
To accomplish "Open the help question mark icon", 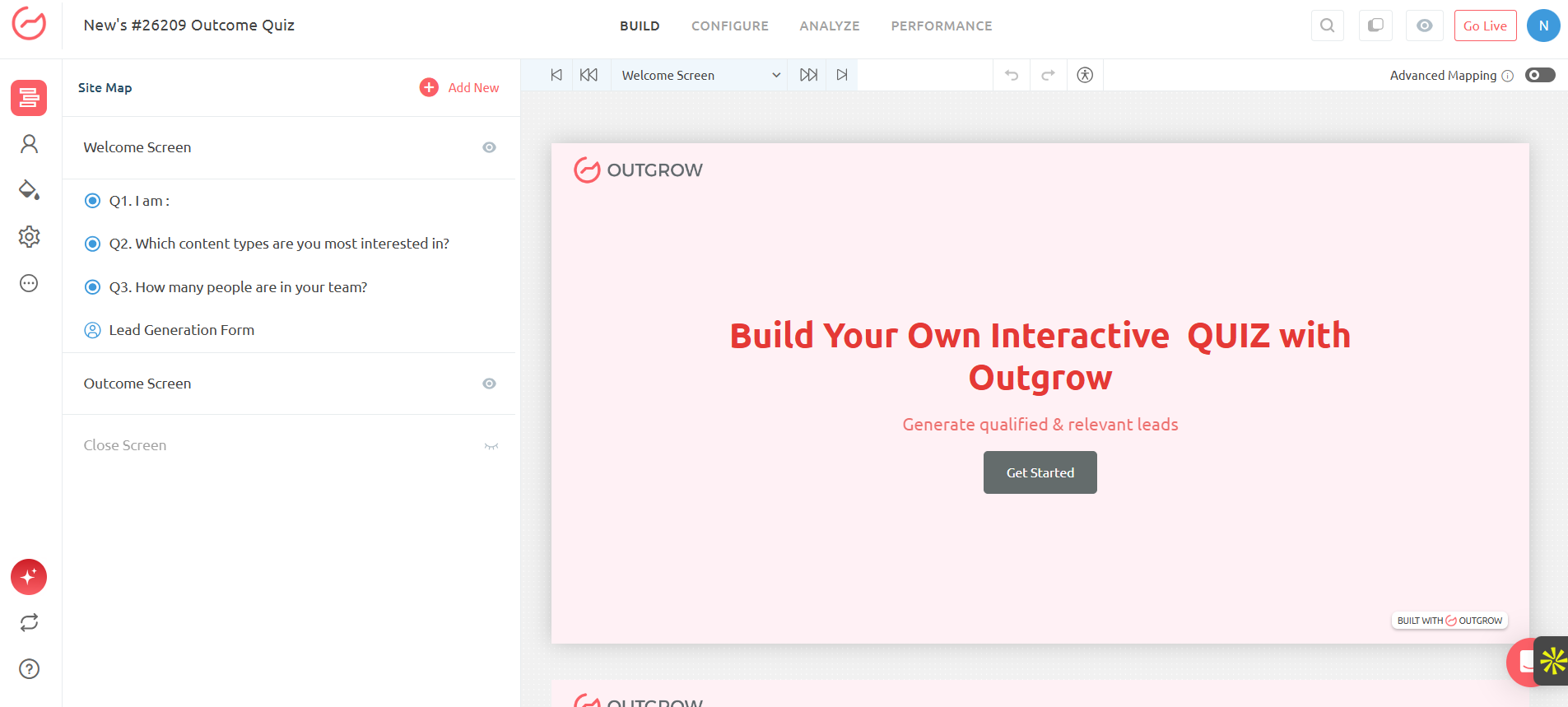I will click(29, 669).
